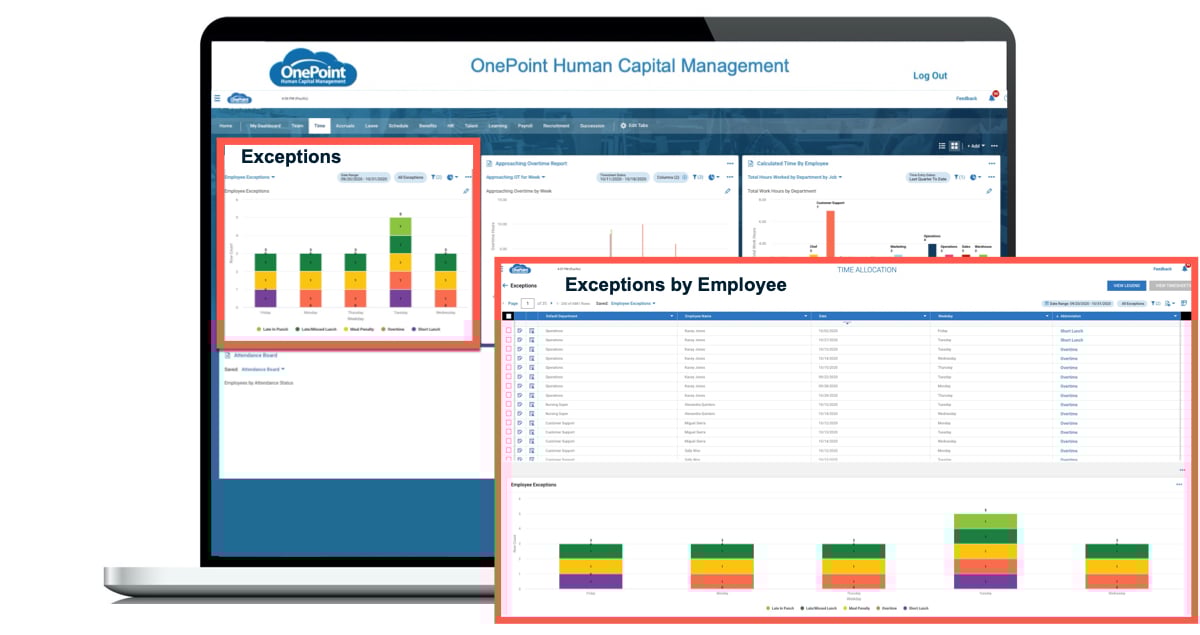Open the hamburger menu at top left
The width and height of the screenshot is (1200, 635).
(219, 98)
